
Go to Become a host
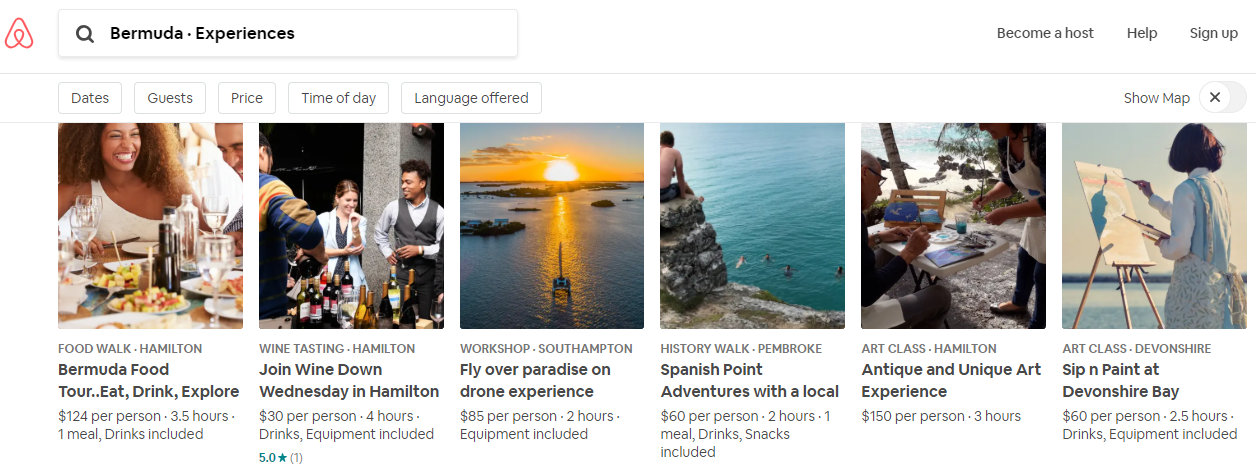(x=1045, y=33)
